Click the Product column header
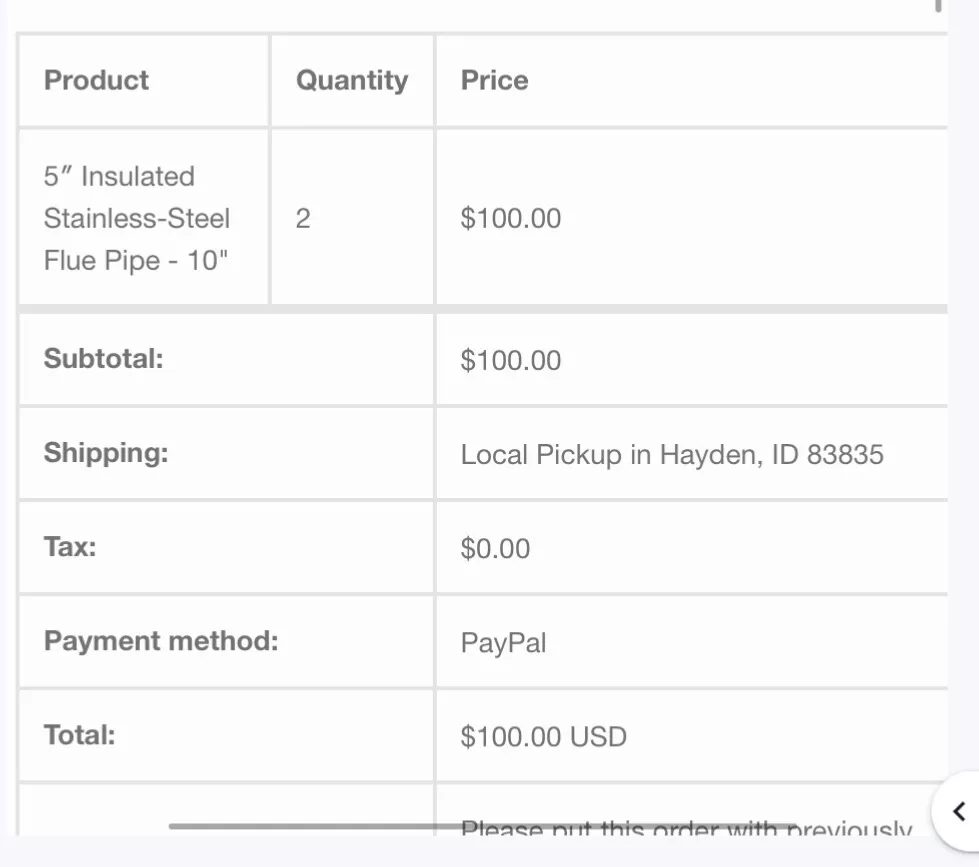 pyautogui.click(x=96, y=80)
